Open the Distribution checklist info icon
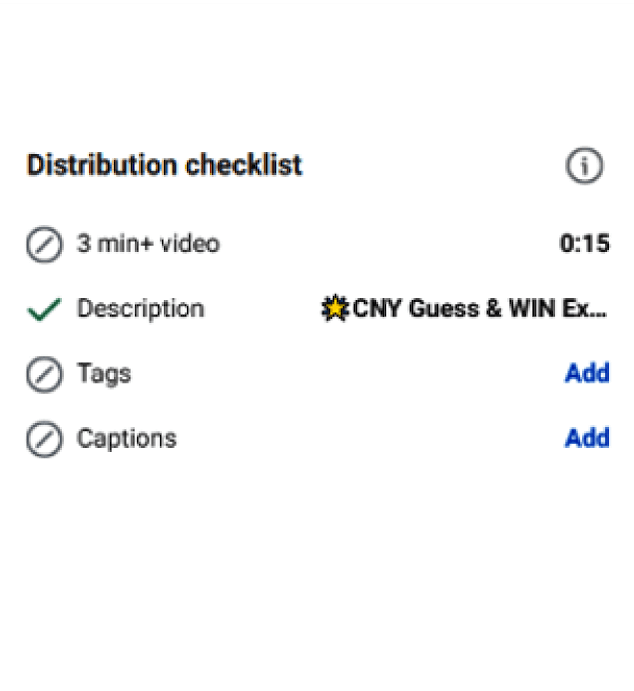Viewport: 634px width, 691px height. click(585, 167)
